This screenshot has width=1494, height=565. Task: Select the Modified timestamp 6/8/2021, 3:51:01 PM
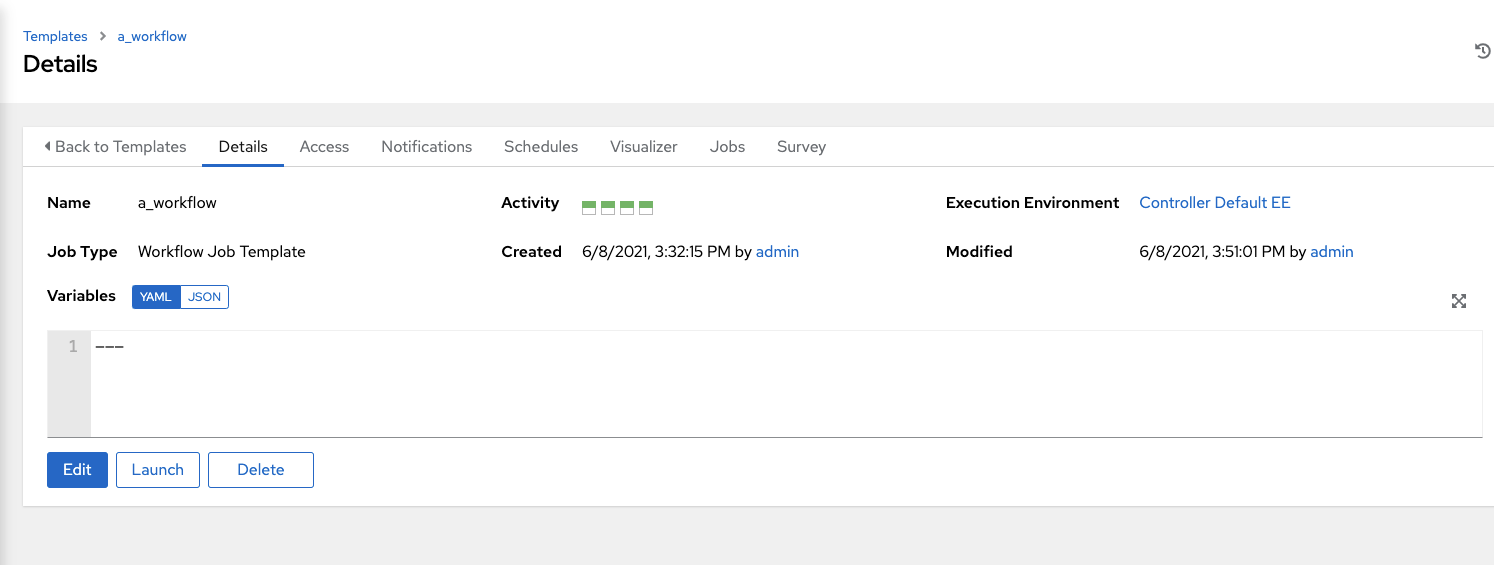tap(1212, 252)
